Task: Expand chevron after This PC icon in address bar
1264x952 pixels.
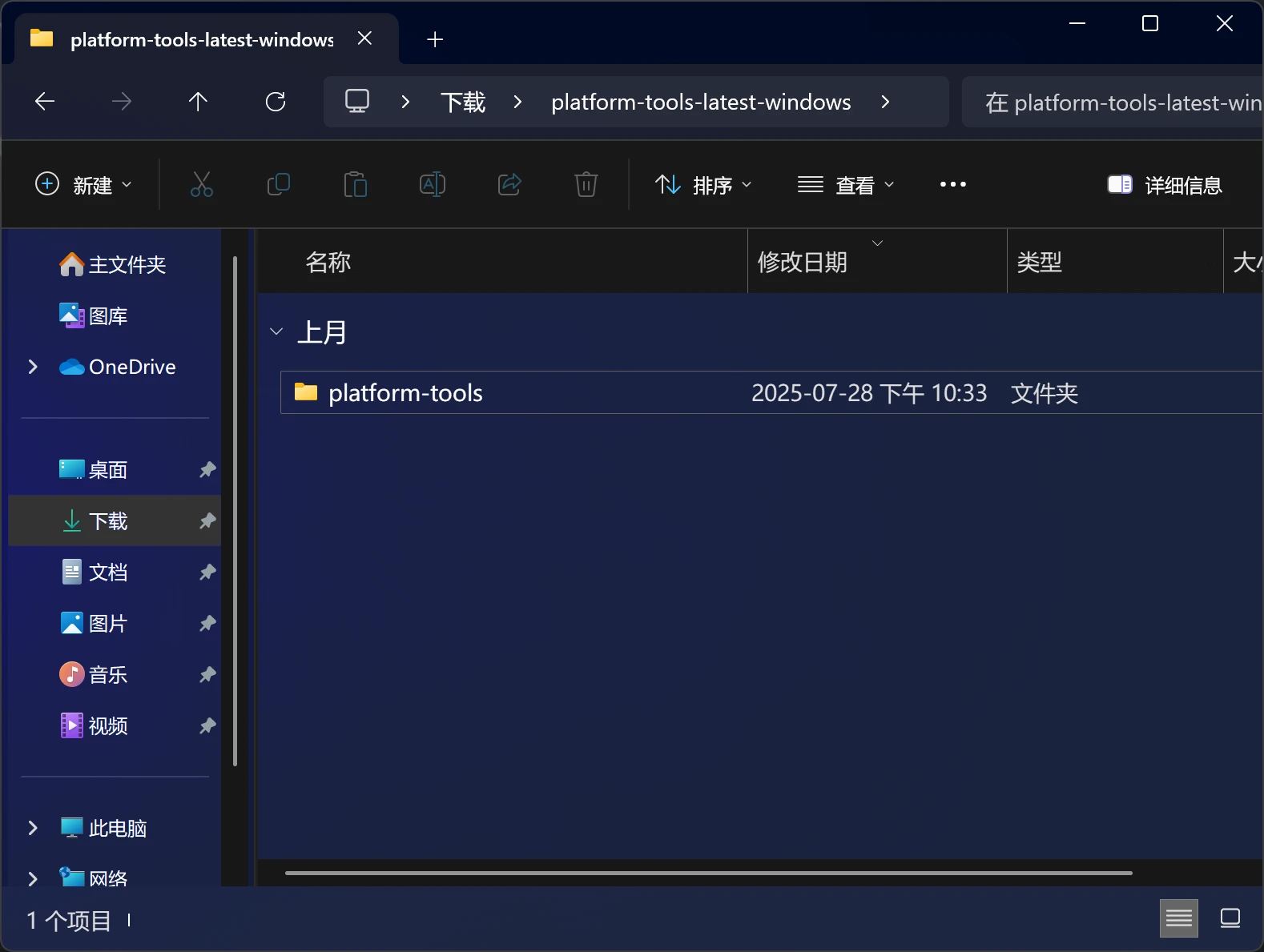Action: (x=405, y=102)
